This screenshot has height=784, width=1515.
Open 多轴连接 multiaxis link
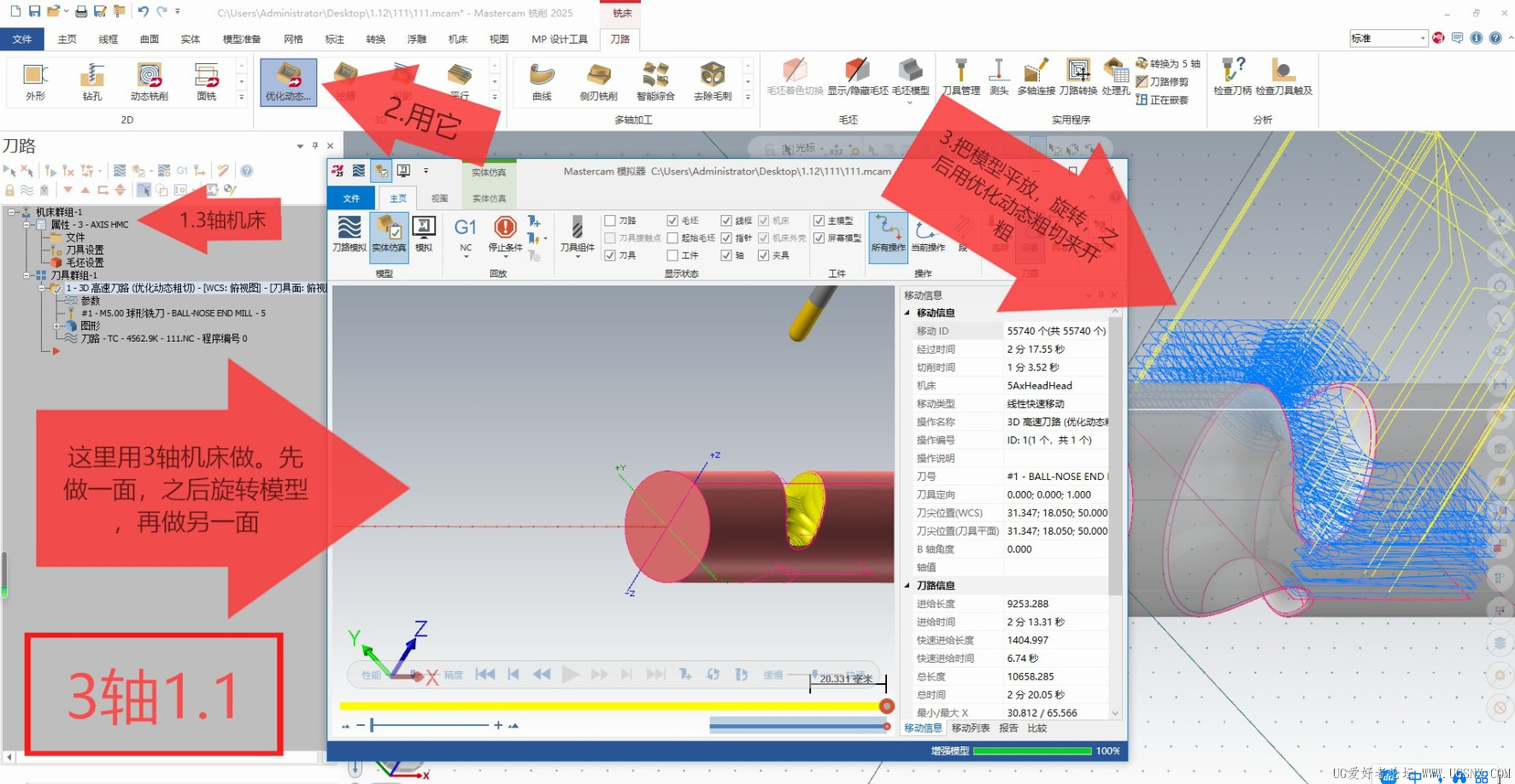pyautogui.click(x=1036, y=77)
